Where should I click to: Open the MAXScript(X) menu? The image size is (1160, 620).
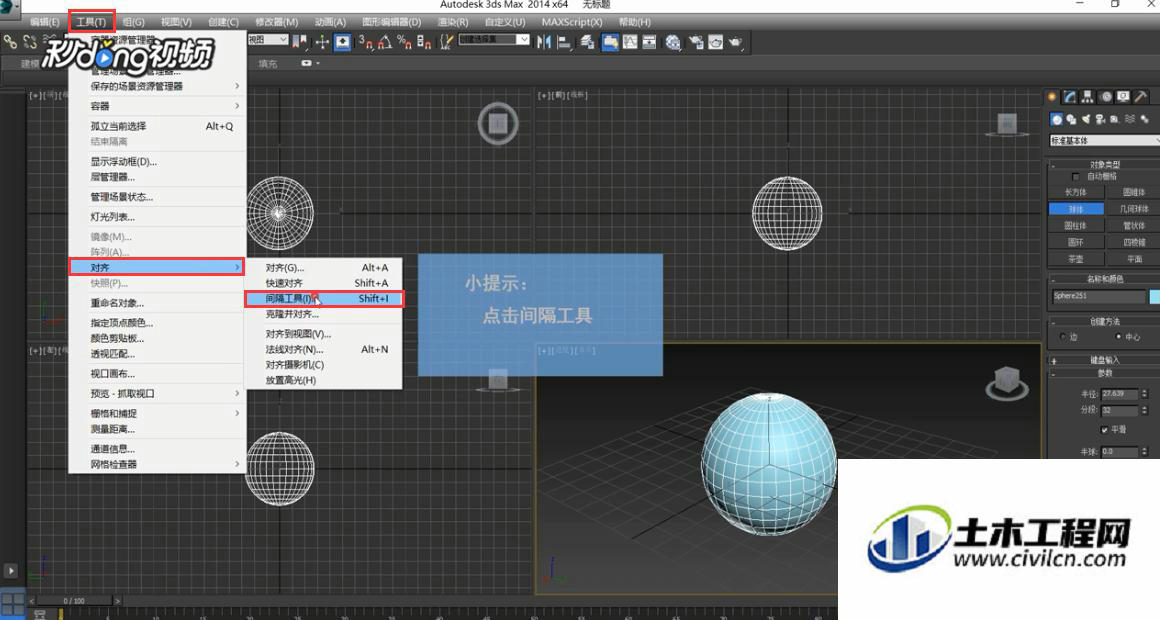[572, 22]
